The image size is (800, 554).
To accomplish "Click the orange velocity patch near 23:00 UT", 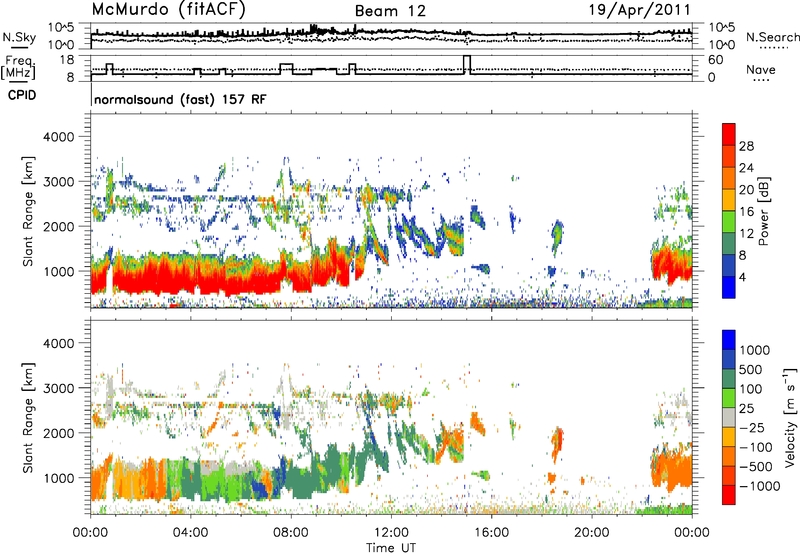I will point(671,468).
